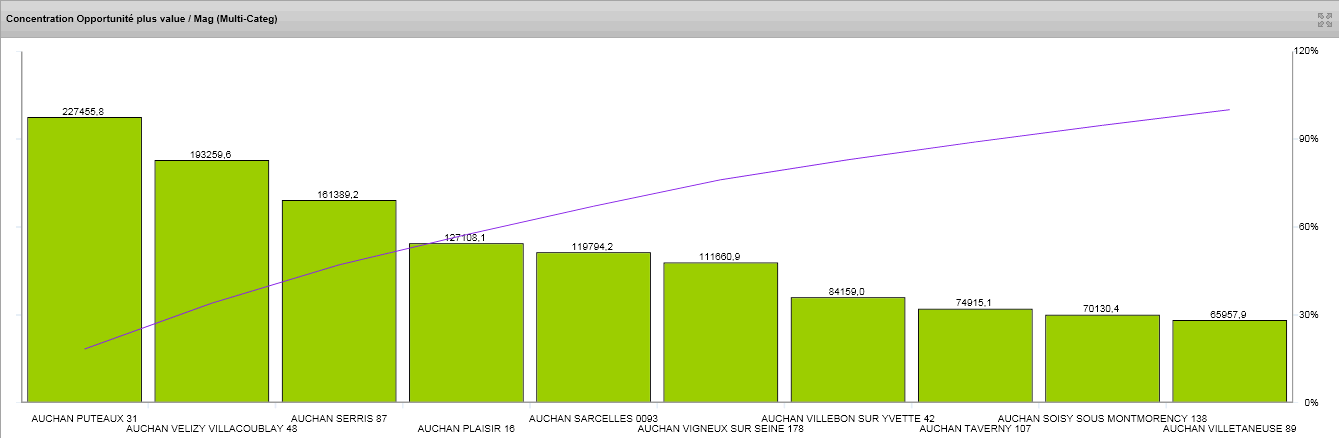Screen dimensions: 1339x443
Task: Click the 120% axis tick label
Action: (x=1306, y=50)
